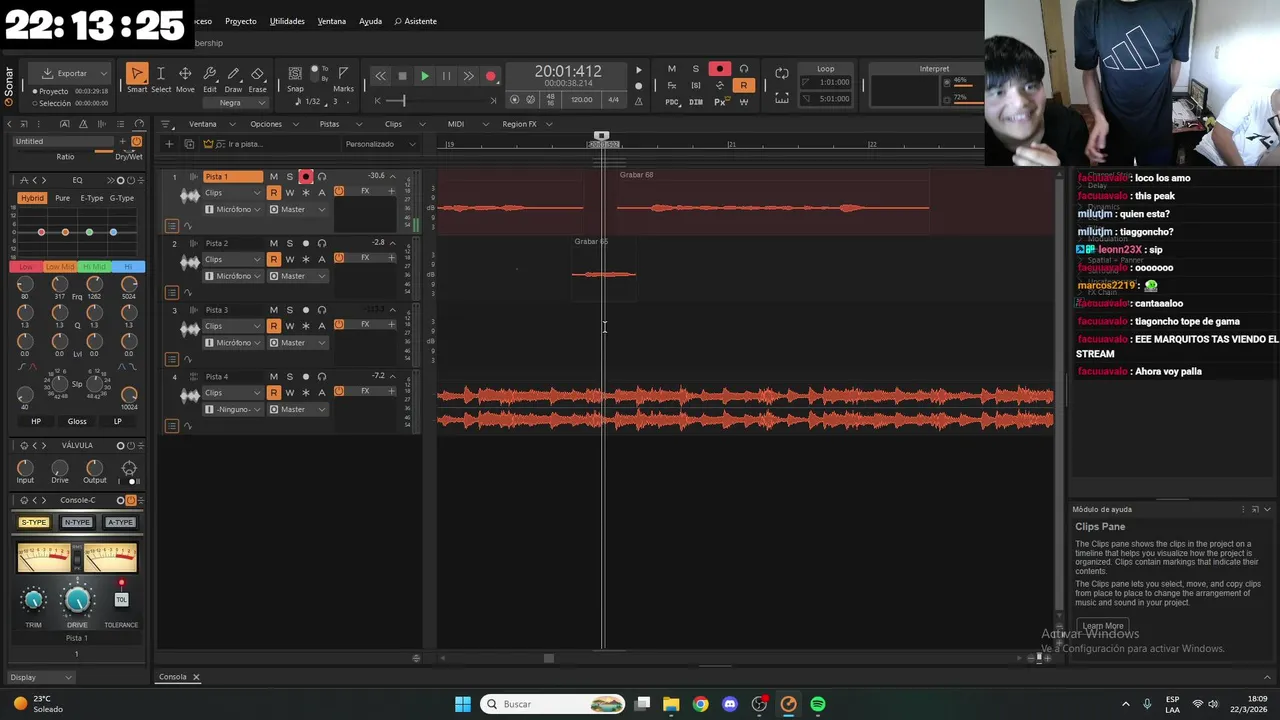Expand the Personalizado track control dropdown

pyautogui.click(x=381, y=144)
